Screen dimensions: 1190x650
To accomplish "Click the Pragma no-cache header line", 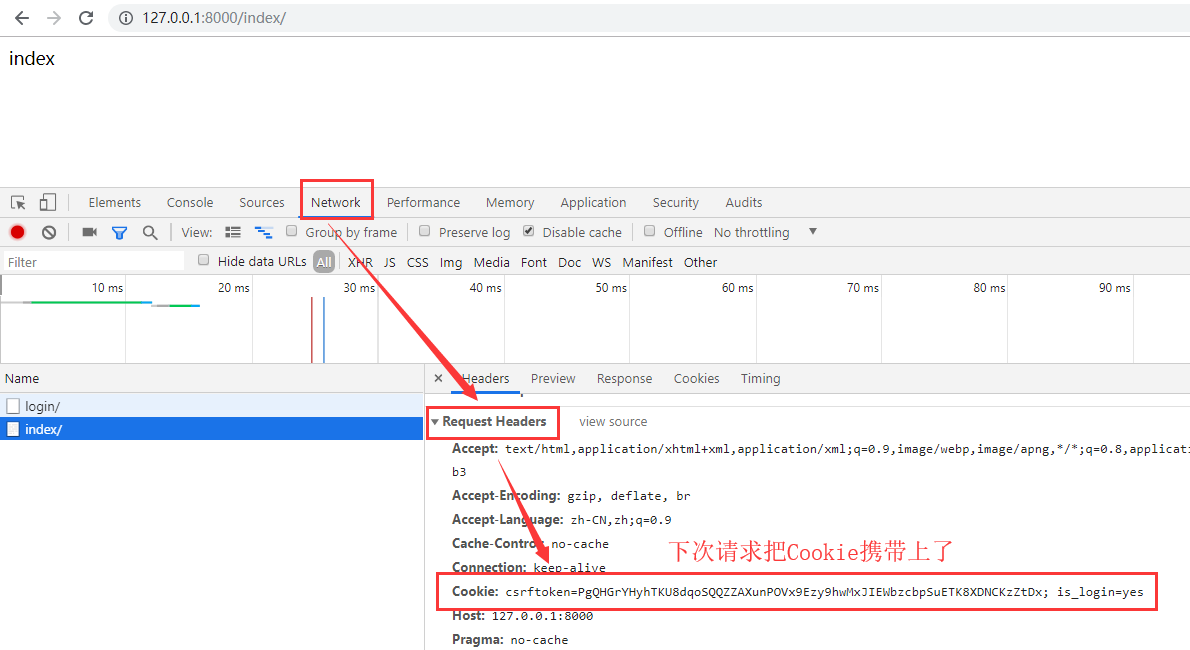I will click(x=510, y=640).
